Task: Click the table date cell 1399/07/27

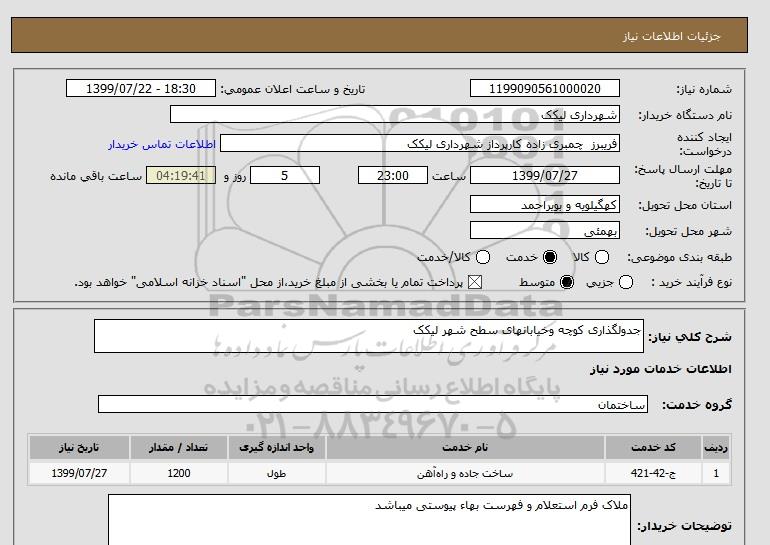Action: pos(79,473)
